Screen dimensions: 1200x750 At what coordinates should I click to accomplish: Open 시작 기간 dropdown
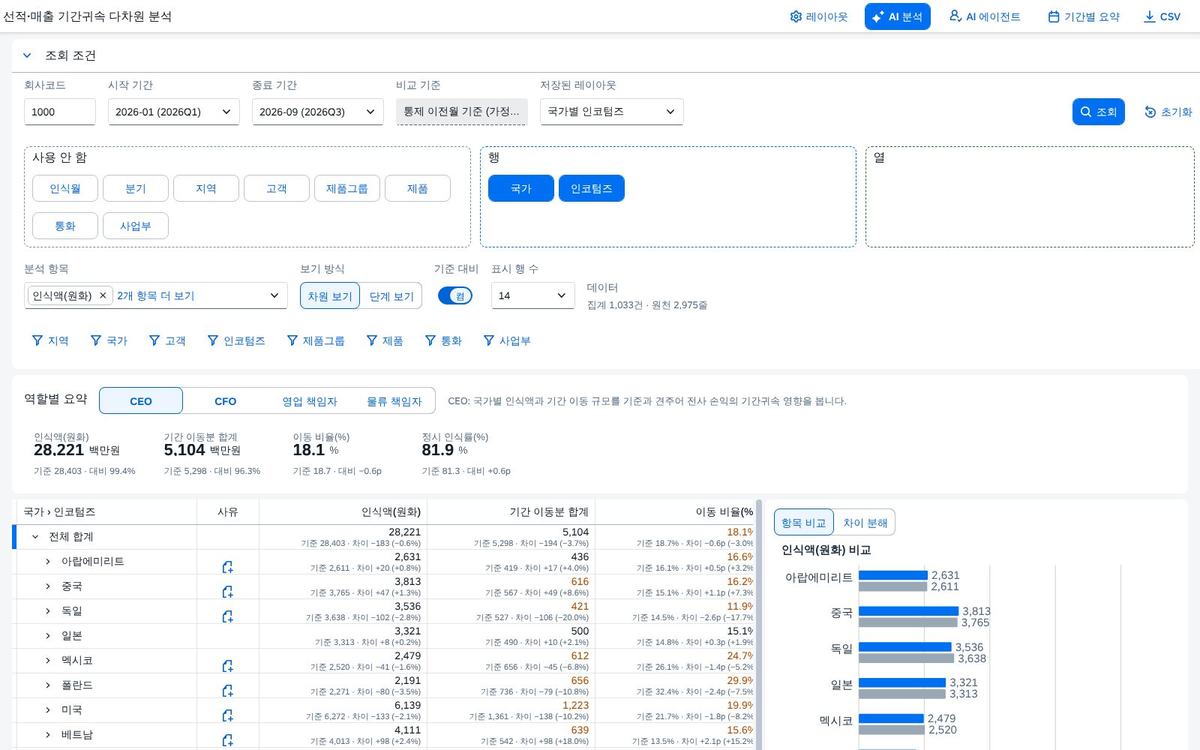pyautogui.click(x=174, y=112)
